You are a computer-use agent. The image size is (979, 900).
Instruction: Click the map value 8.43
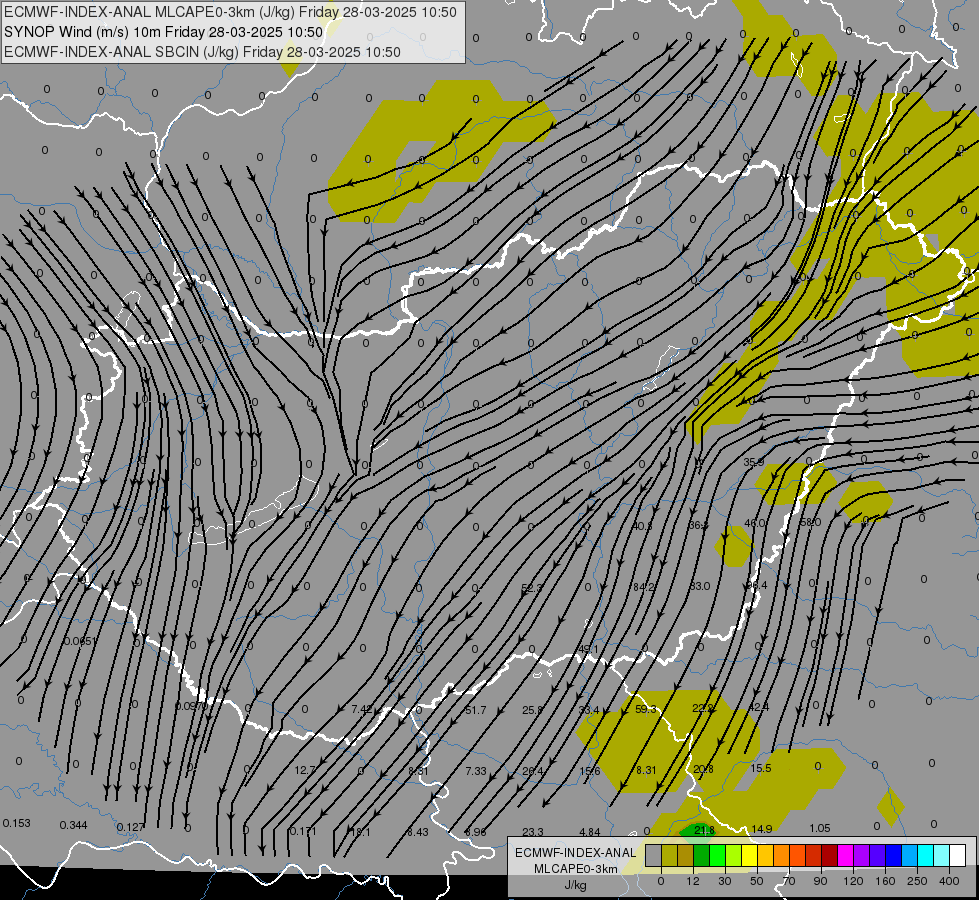click(418, 832)
